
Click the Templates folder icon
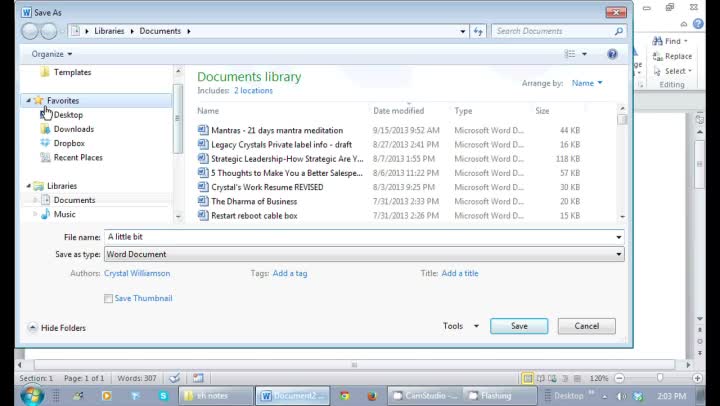45,72
